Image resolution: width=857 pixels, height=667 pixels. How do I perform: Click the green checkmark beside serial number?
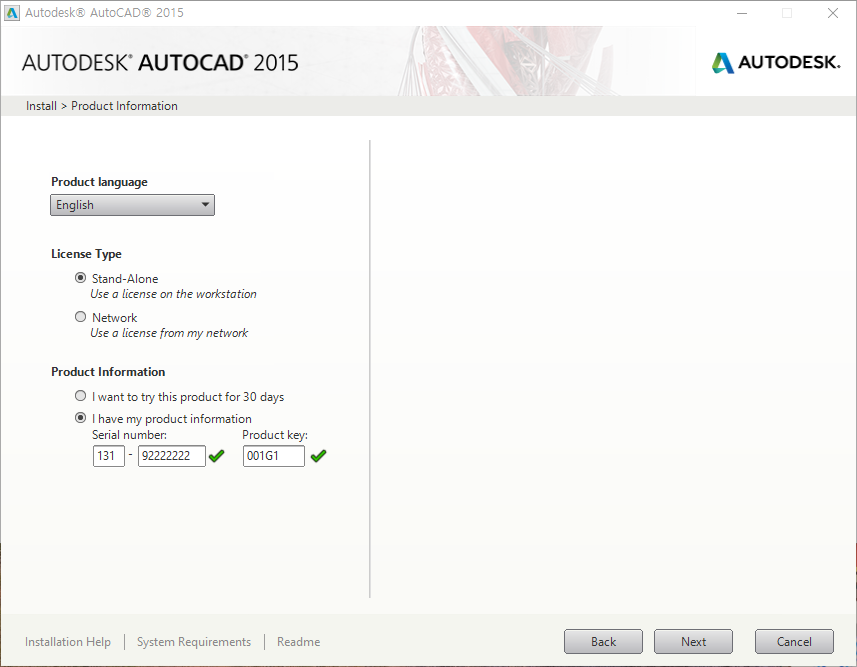[x=216, y=455]
